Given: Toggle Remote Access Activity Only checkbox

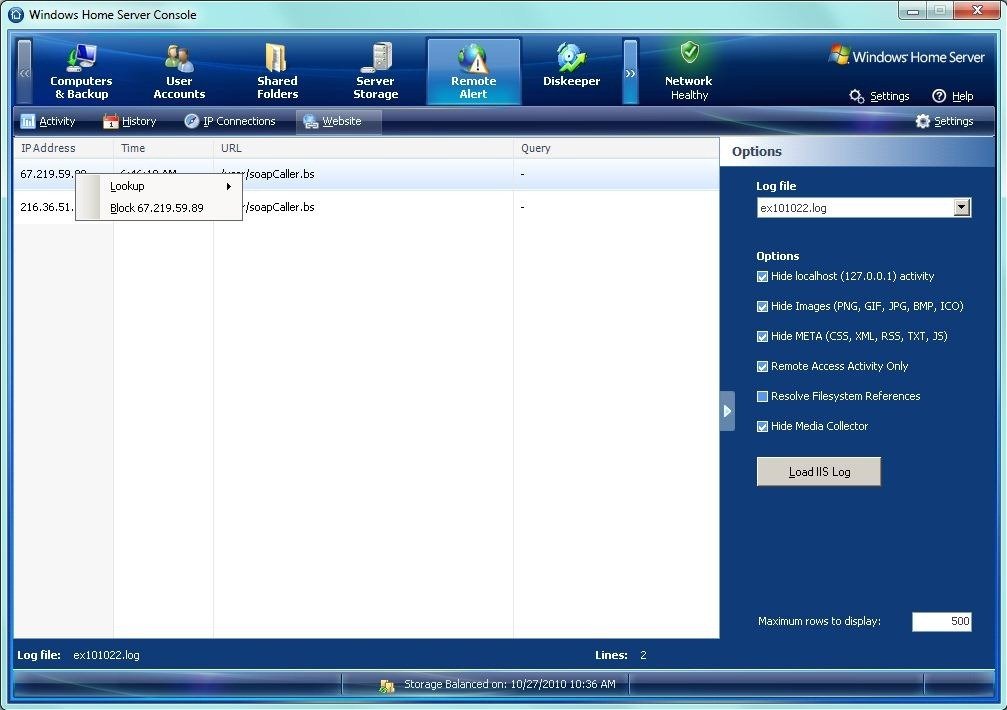Looking at the screenshot, I should click(x=762, y=367).
